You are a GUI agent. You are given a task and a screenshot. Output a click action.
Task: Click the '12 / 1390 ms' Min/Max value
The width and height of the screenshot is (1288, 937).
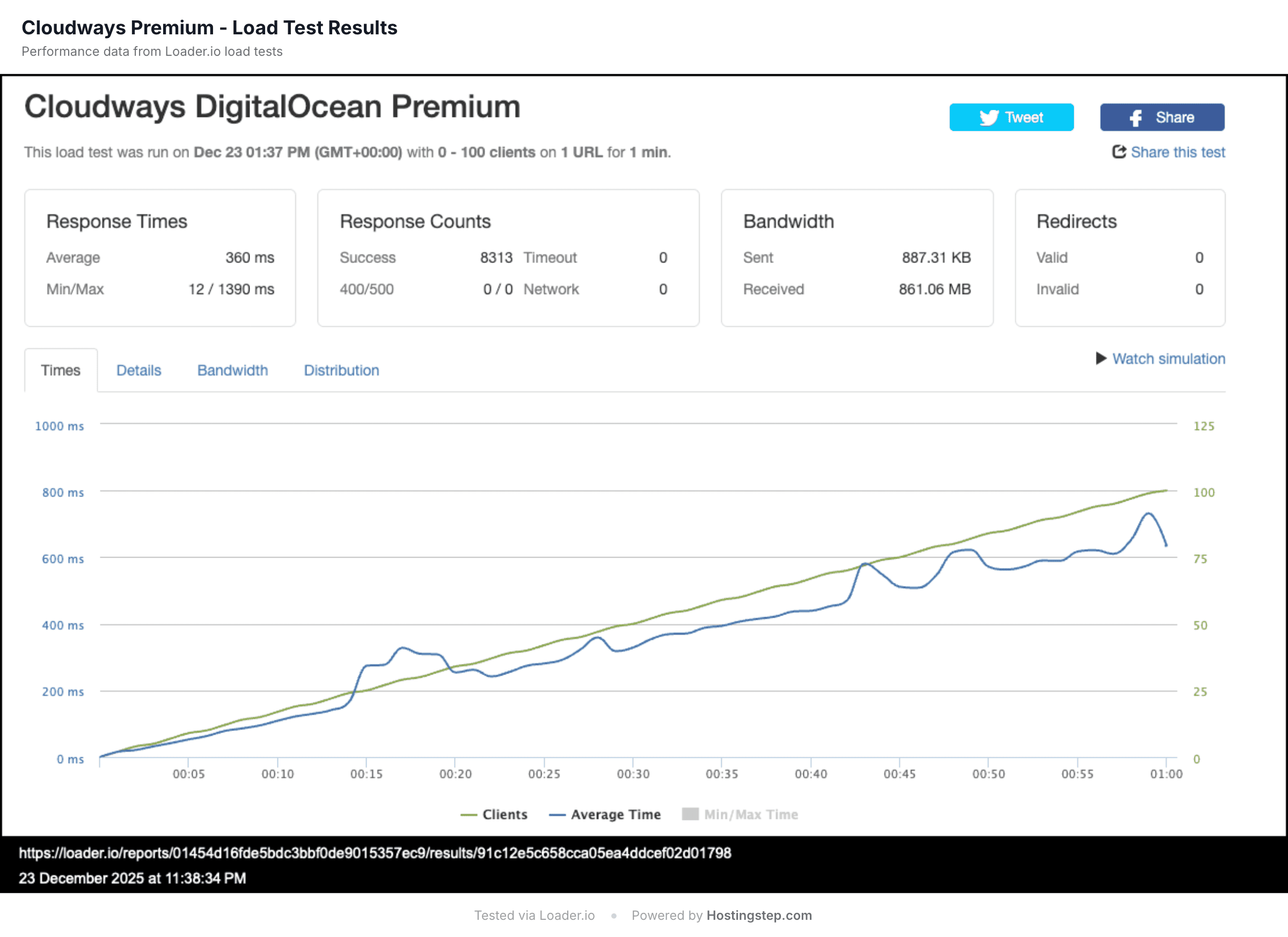(231, 290)
